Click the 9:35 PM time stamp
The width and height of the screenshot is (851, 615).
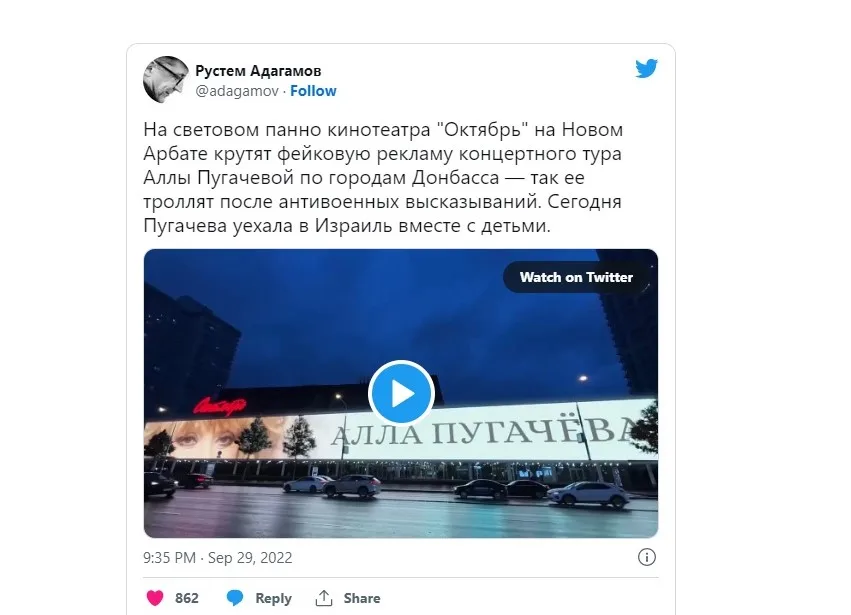(169, 557)
